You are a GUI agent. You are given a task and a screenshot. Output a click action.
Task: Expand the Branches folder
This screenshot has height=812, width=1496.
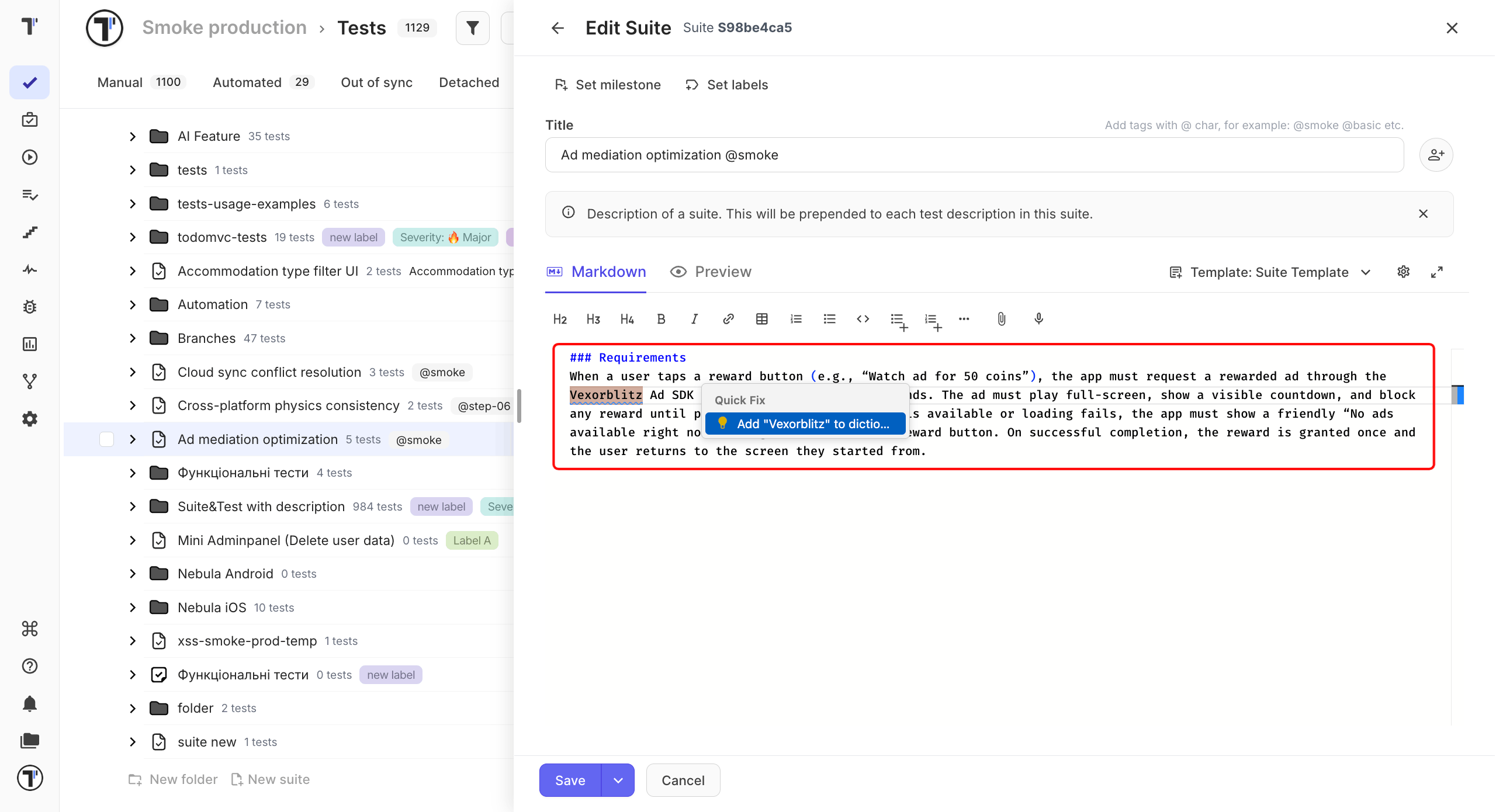click(x=133, y=338)
